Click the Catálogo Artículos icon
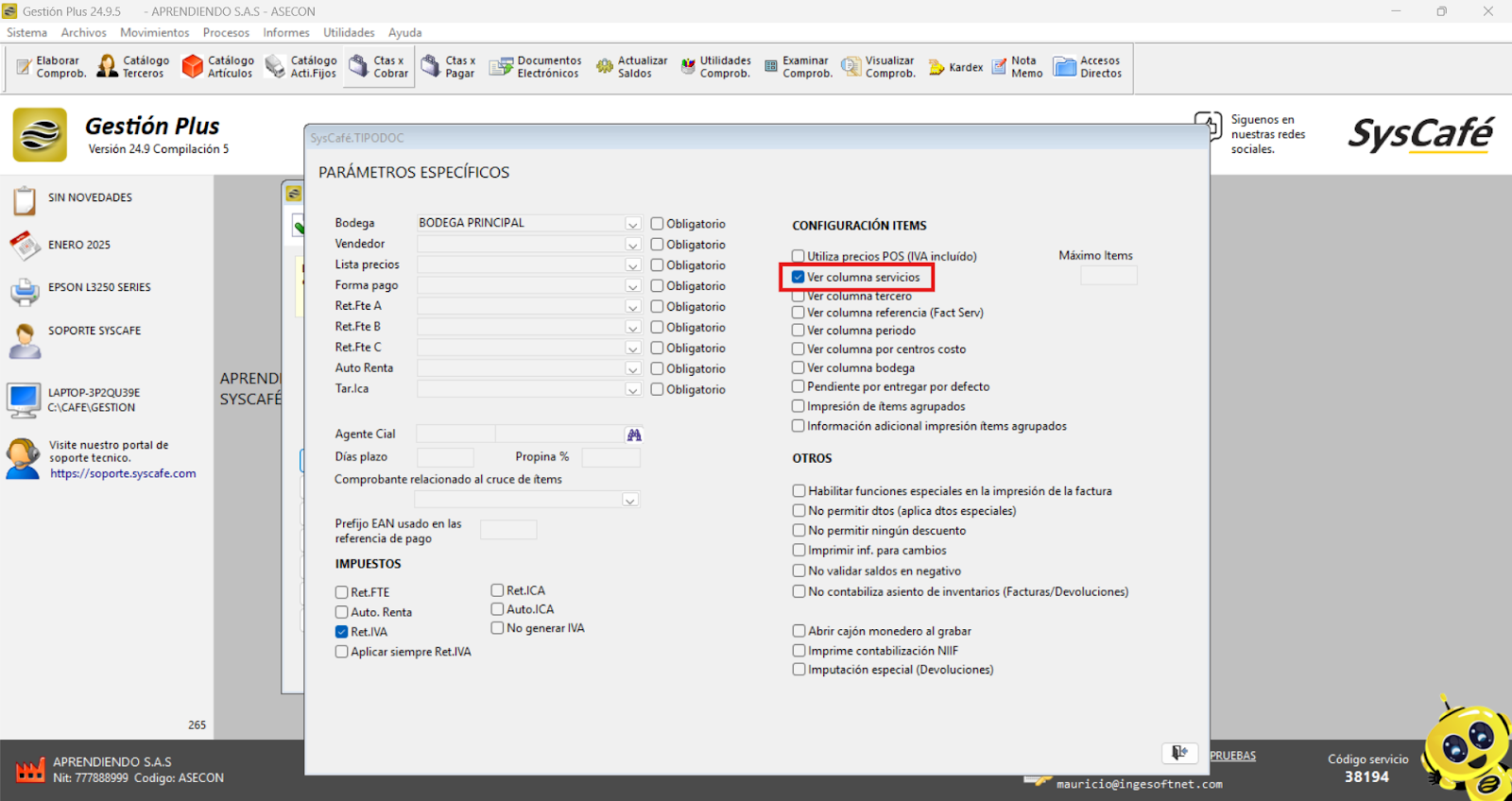The height and width of the screenshot is (801, 1512). tap(218, 67)
